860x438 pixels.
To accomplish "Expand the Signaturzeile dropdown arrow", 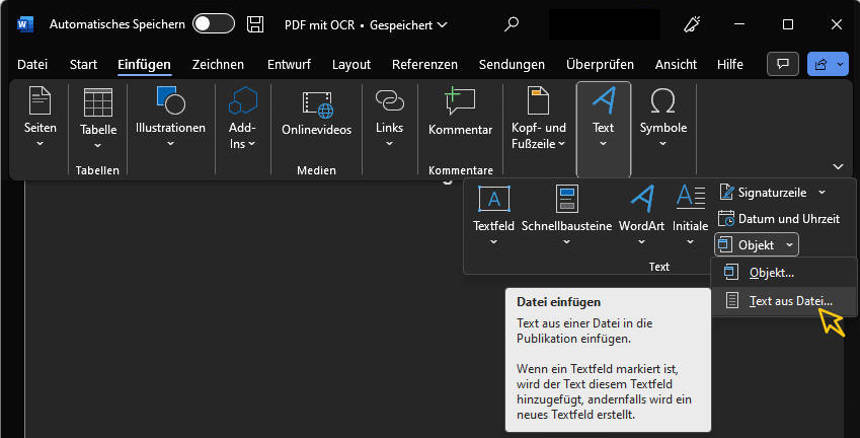I will pos(821,192).
